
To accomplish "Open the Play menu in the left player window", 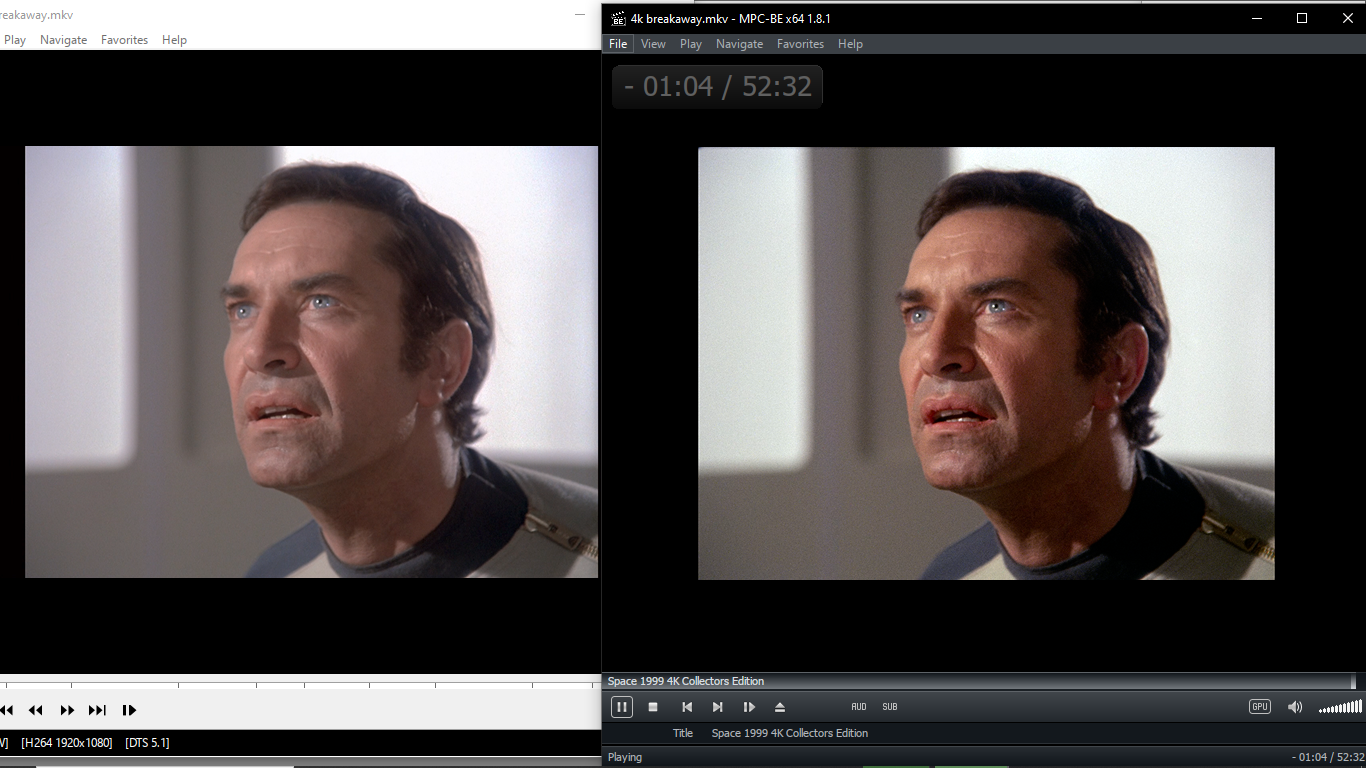I will [15, 40].
